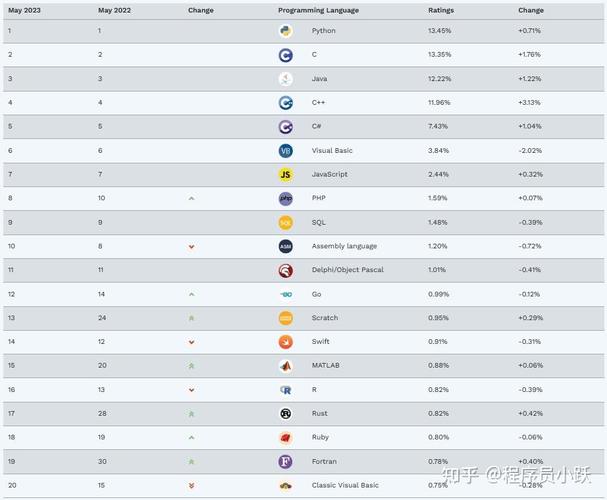Click the Swift bird icon

(x=286, y=342)
